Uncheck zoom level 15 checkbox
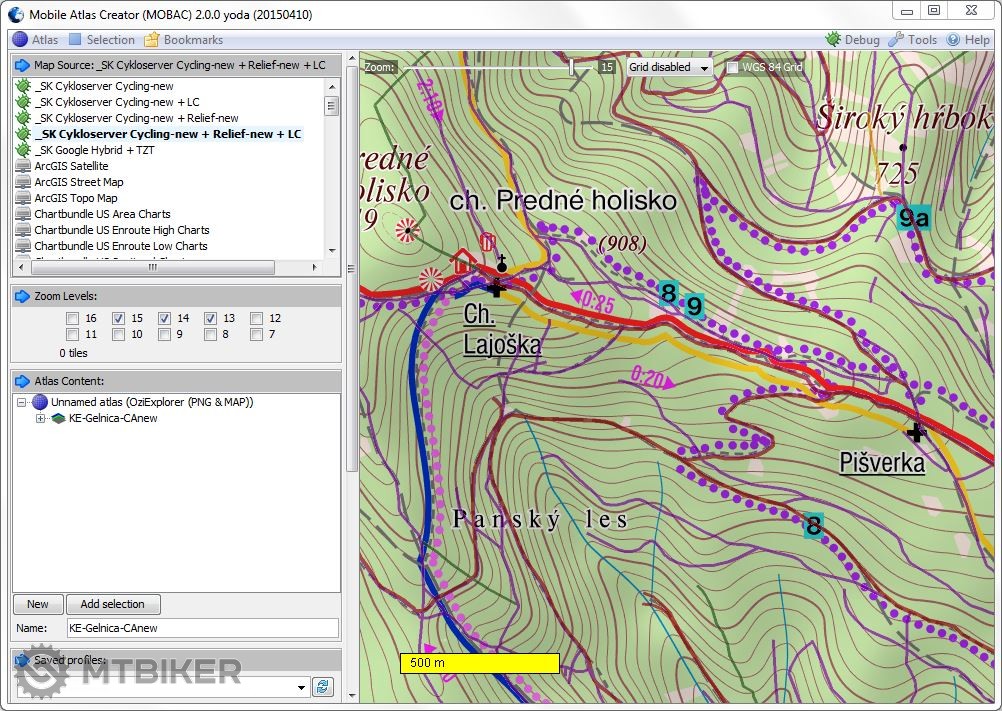Screen dimensions: 1002x711 click(x=119, y=318)
